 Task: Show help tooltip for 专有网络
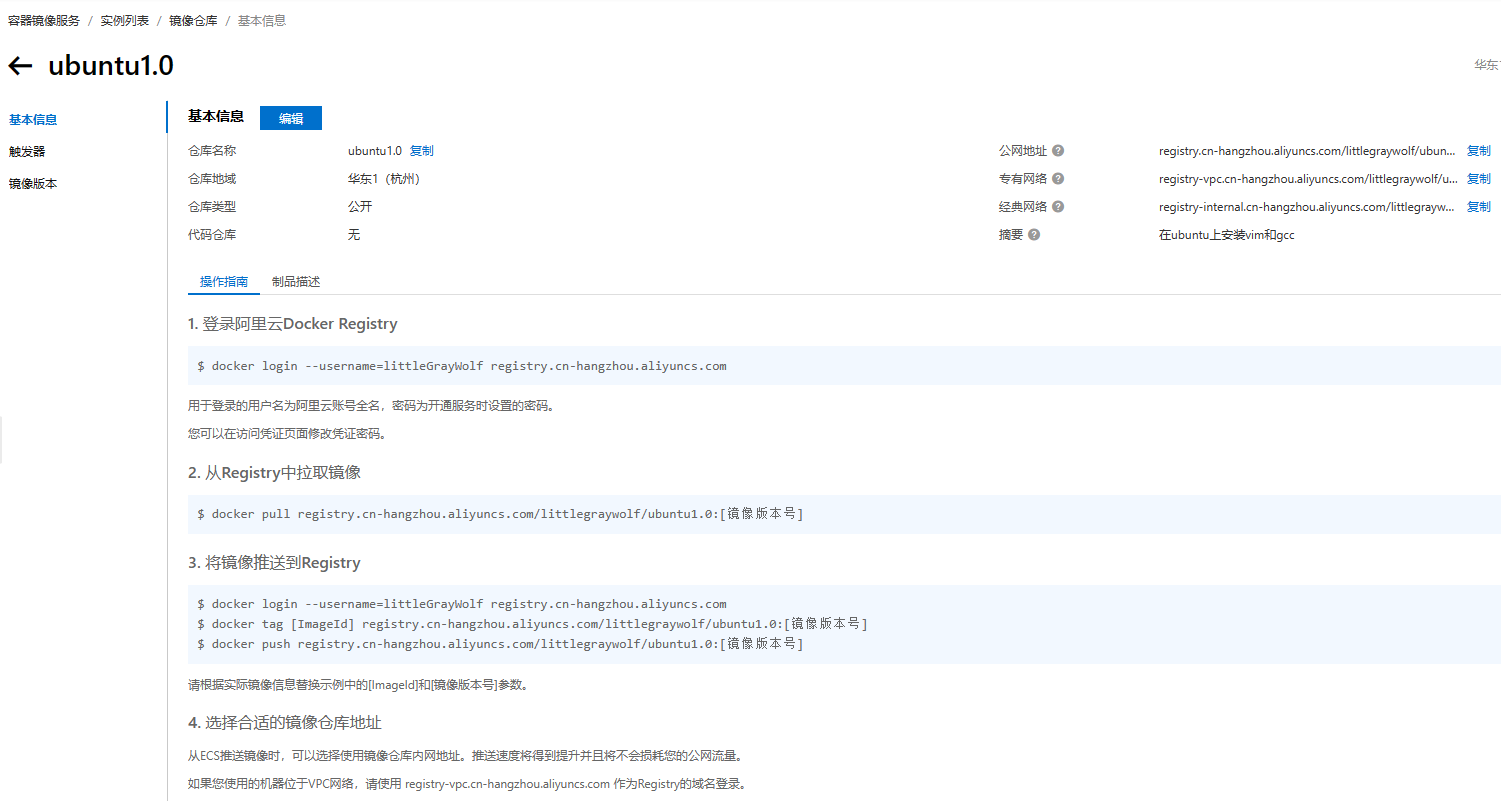pyautogui.click(x=1058, y=179)
